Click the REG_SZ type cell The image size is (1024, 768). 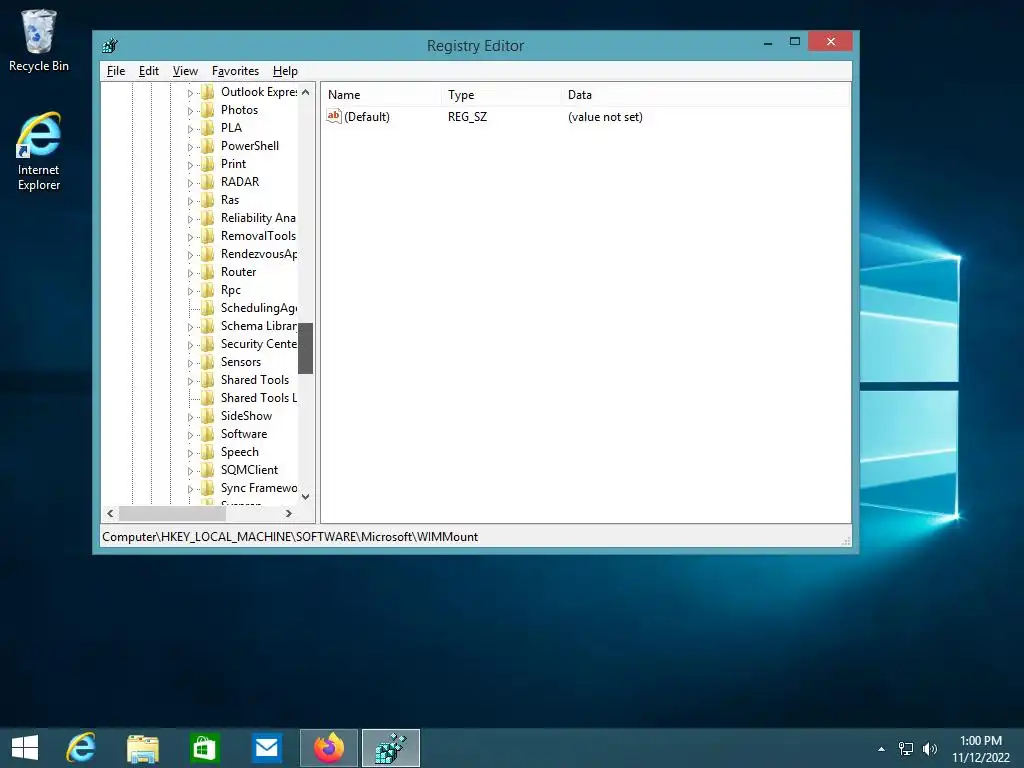click(x=468, y=117)
